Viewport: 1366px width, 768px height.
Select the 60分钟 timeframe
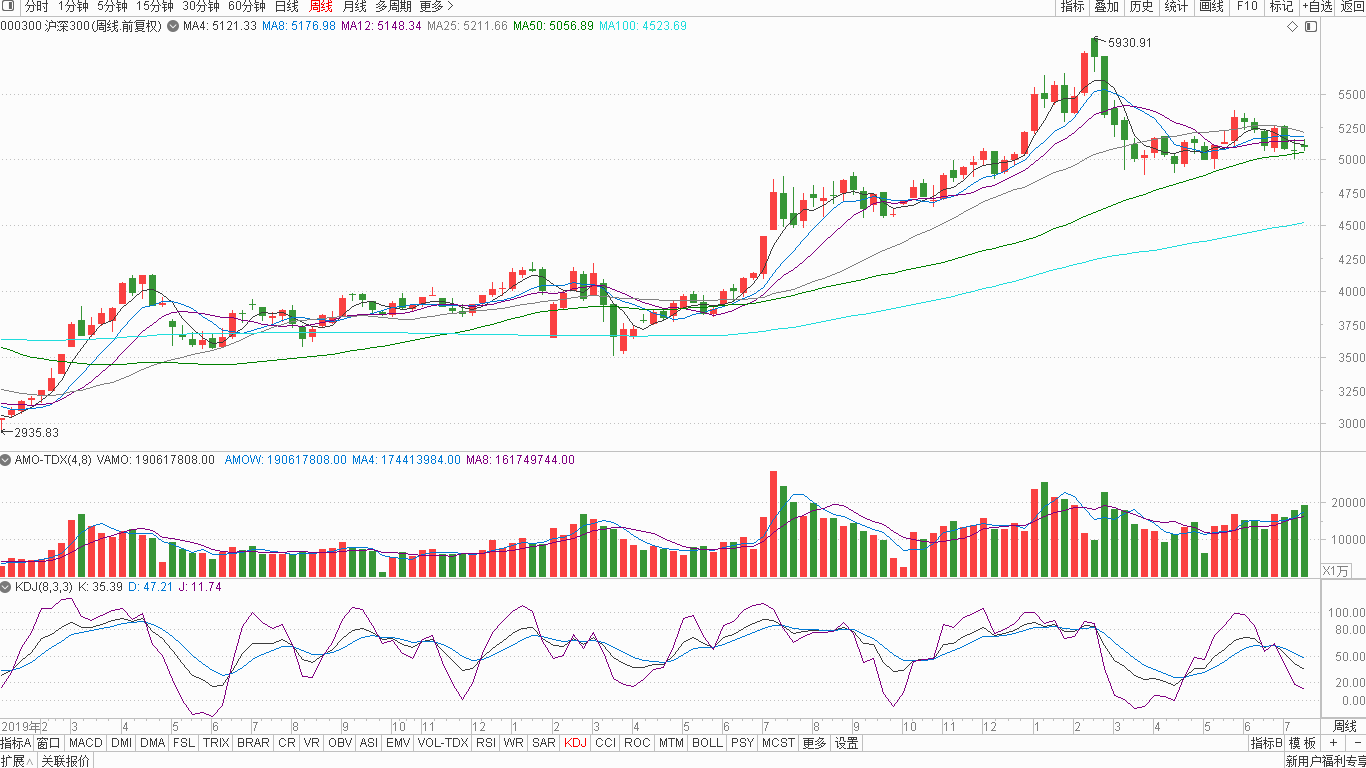coord(247,6)
